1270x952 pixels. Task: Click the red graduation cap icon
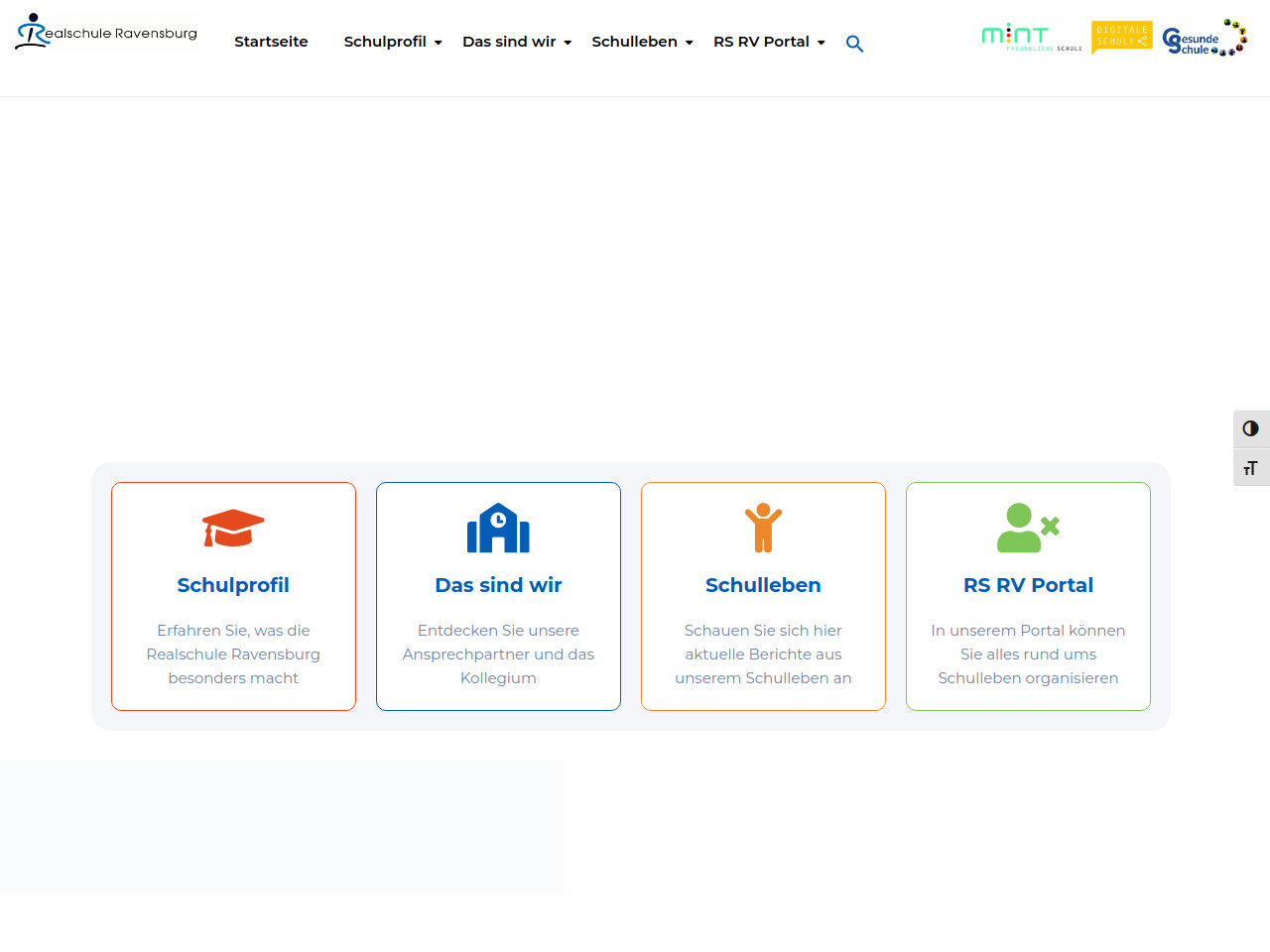tap(233, 528)
